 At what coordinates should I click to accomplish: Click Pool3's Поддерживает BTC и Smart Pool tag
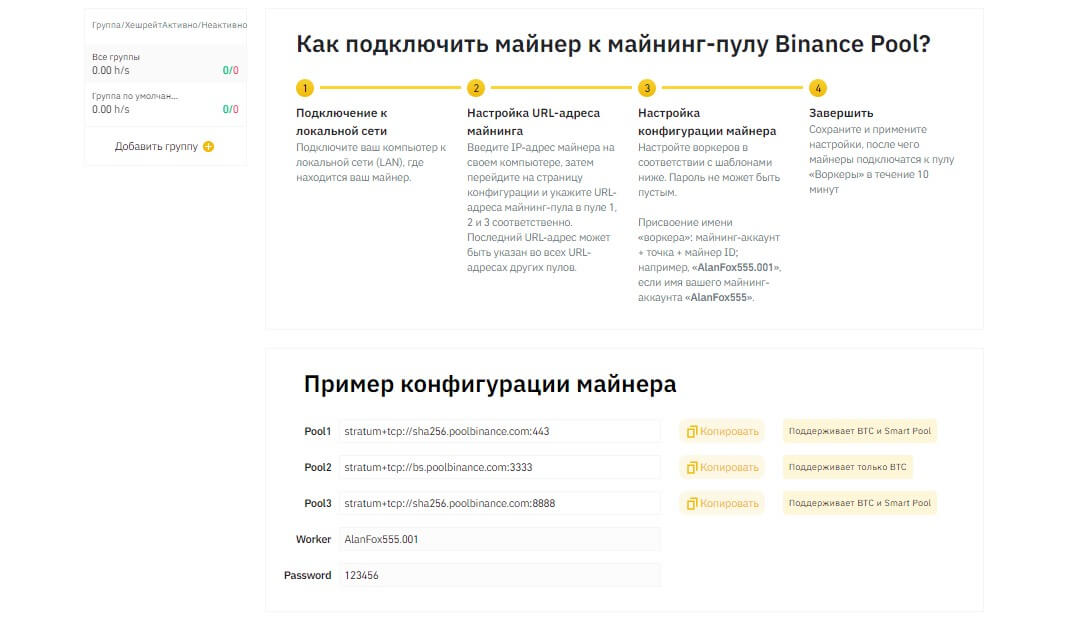coord(859,503)
